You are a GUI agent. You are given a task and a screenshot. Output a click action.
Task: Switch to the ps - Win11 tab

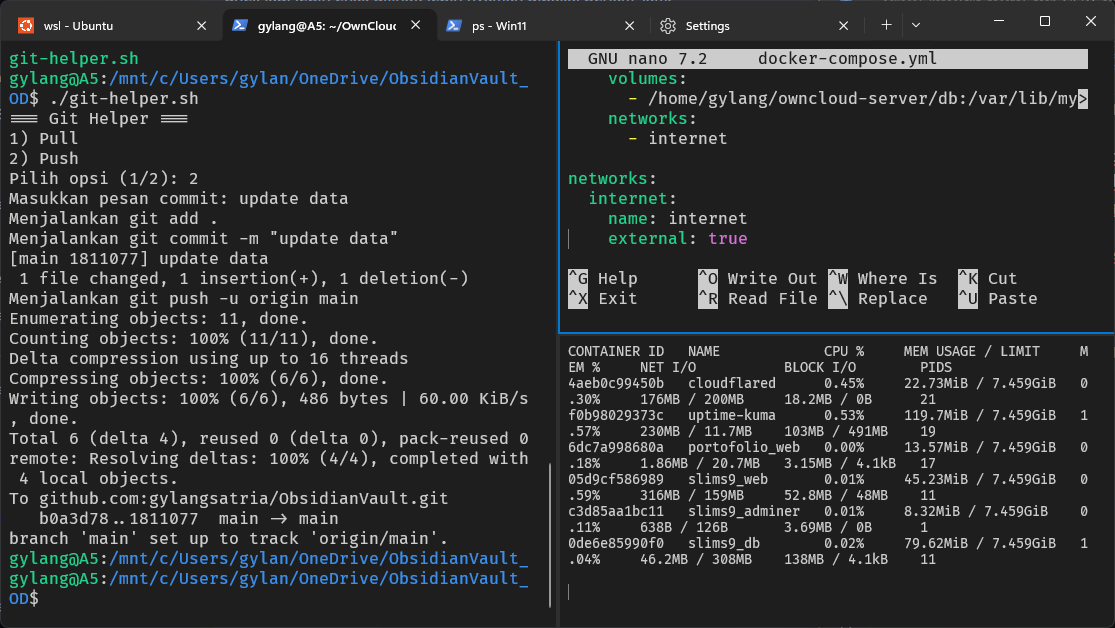click(530, 25)
